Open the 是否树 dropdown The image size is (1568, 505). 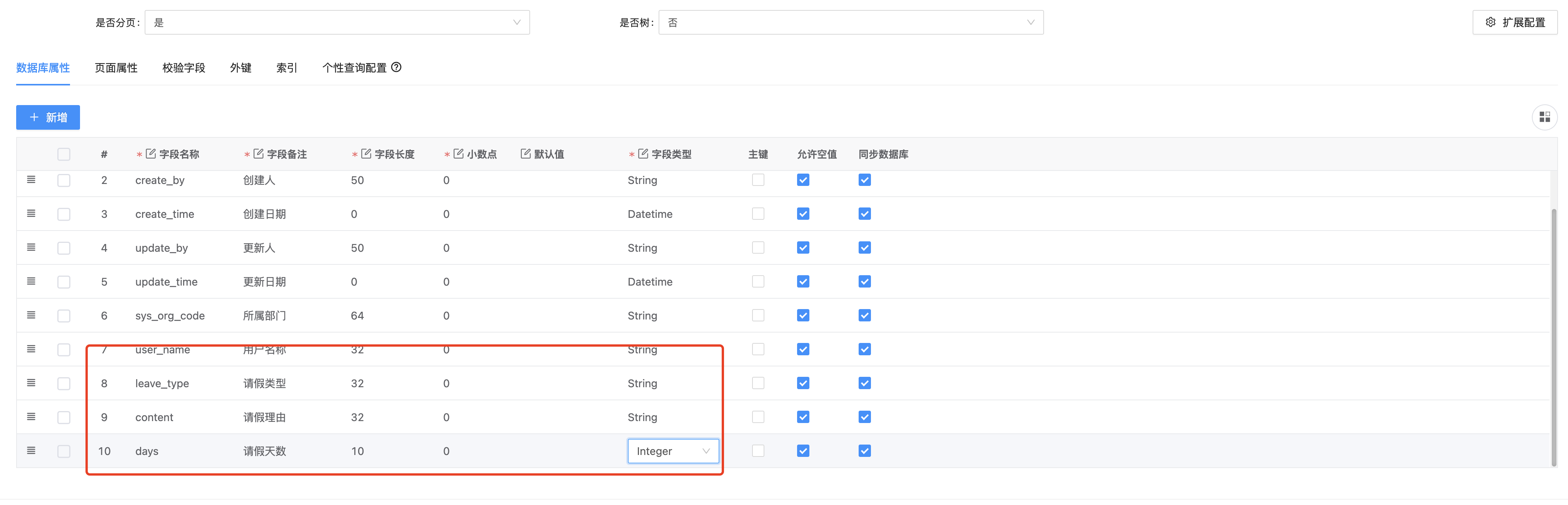[850, 23]
